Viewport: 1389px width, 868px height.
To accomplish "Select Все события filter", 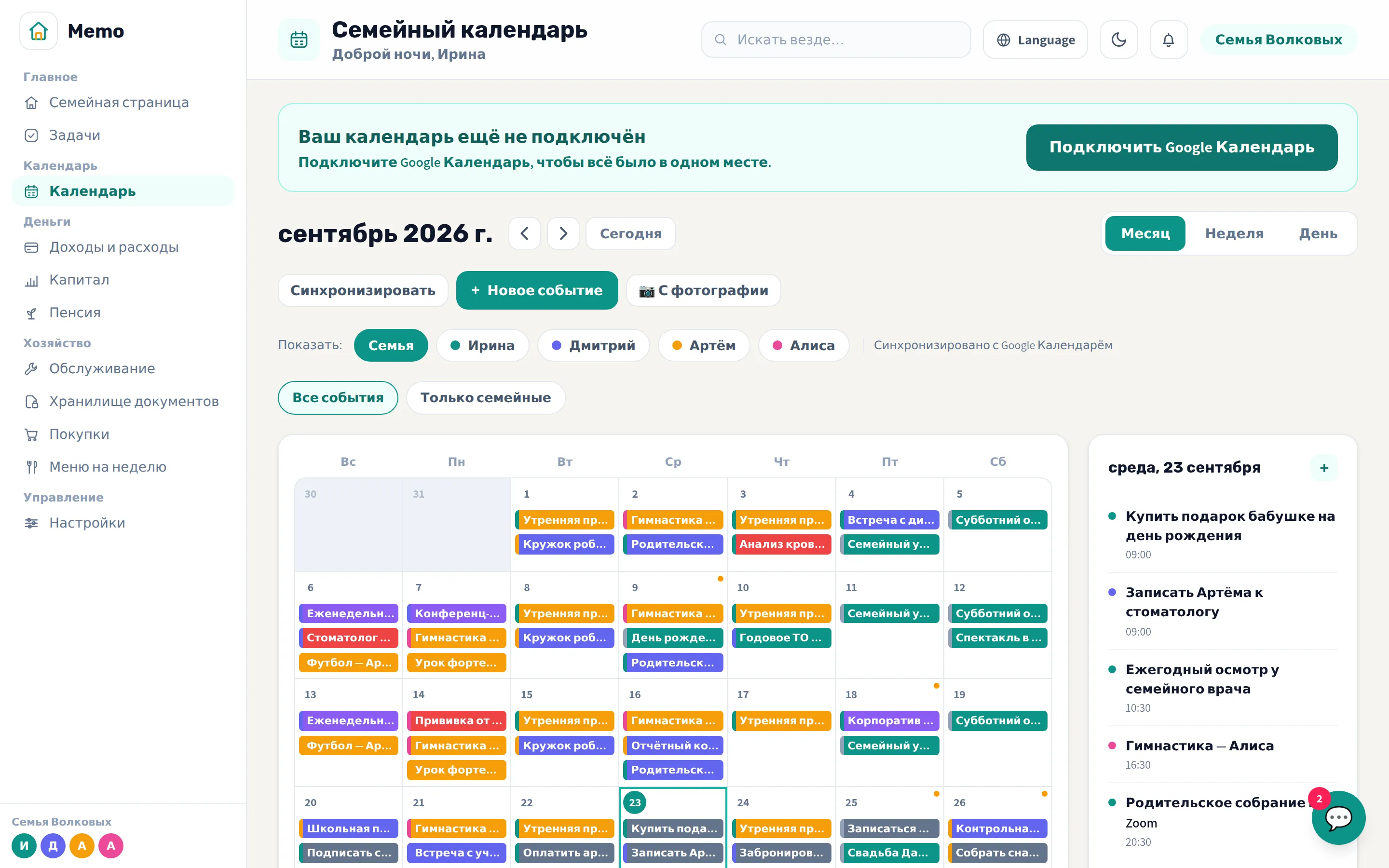I will [x=338, y=398].
